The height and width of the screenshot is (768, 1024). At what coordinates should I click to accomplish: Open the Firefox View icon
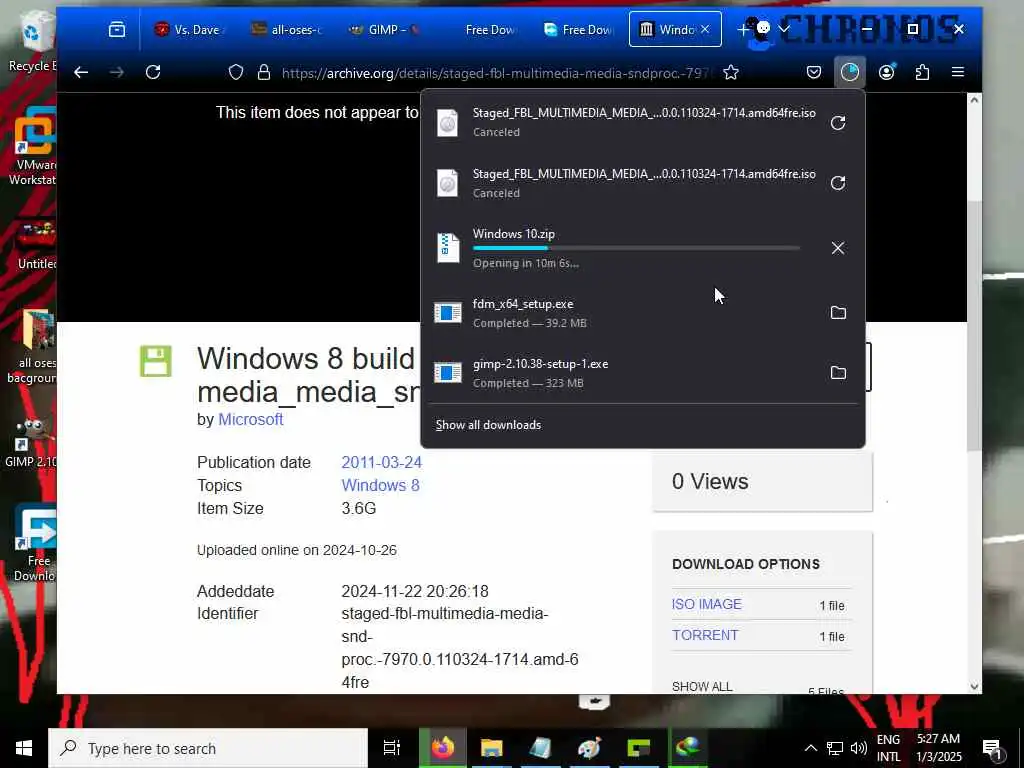click(x=117, y=29)
